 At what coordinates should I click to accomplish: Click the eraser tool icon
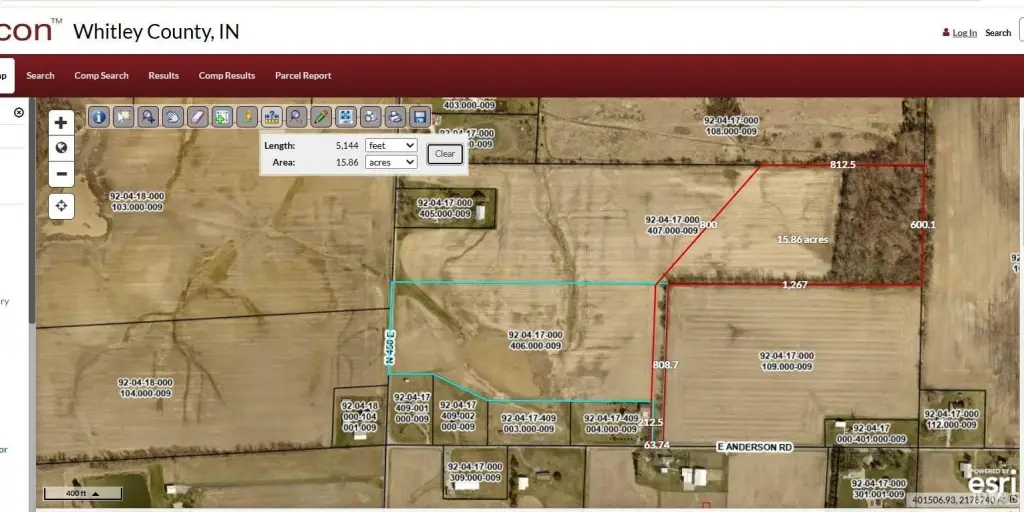pos(197,117)
